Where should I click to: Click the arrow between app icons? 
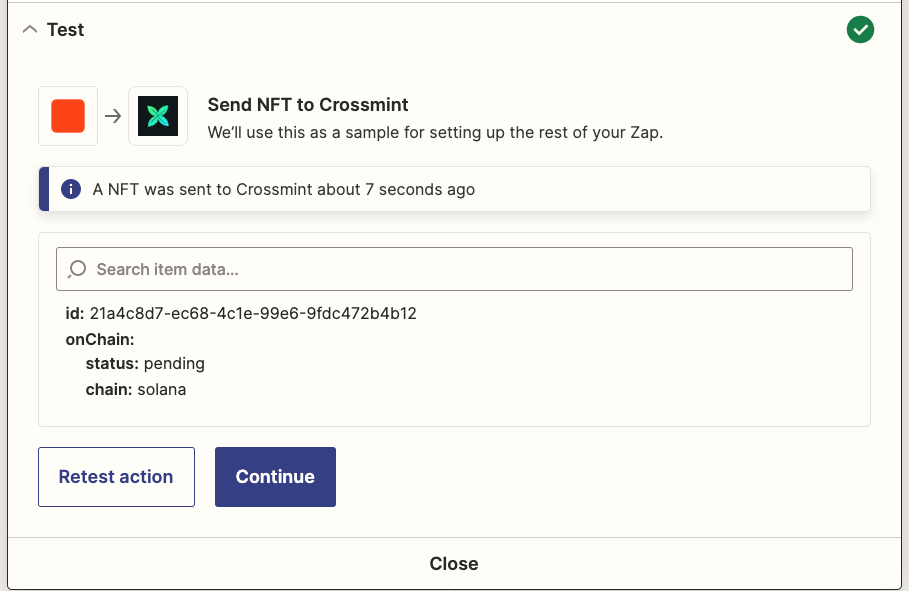pos(113,116)
